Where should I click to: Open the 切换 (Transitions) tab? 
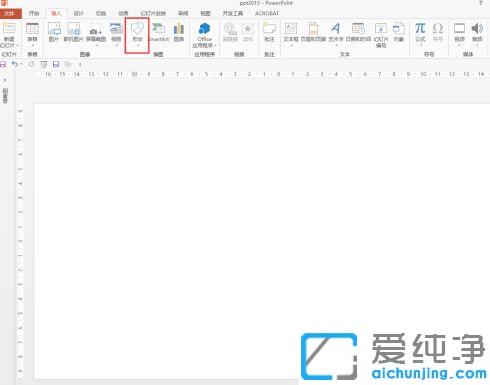101,13
